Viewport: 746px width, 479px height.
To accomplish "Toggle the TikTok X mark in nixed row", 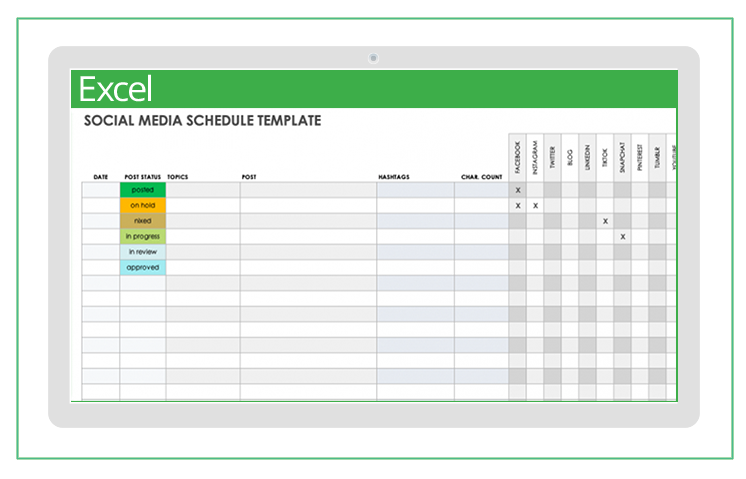I will 605,221.
